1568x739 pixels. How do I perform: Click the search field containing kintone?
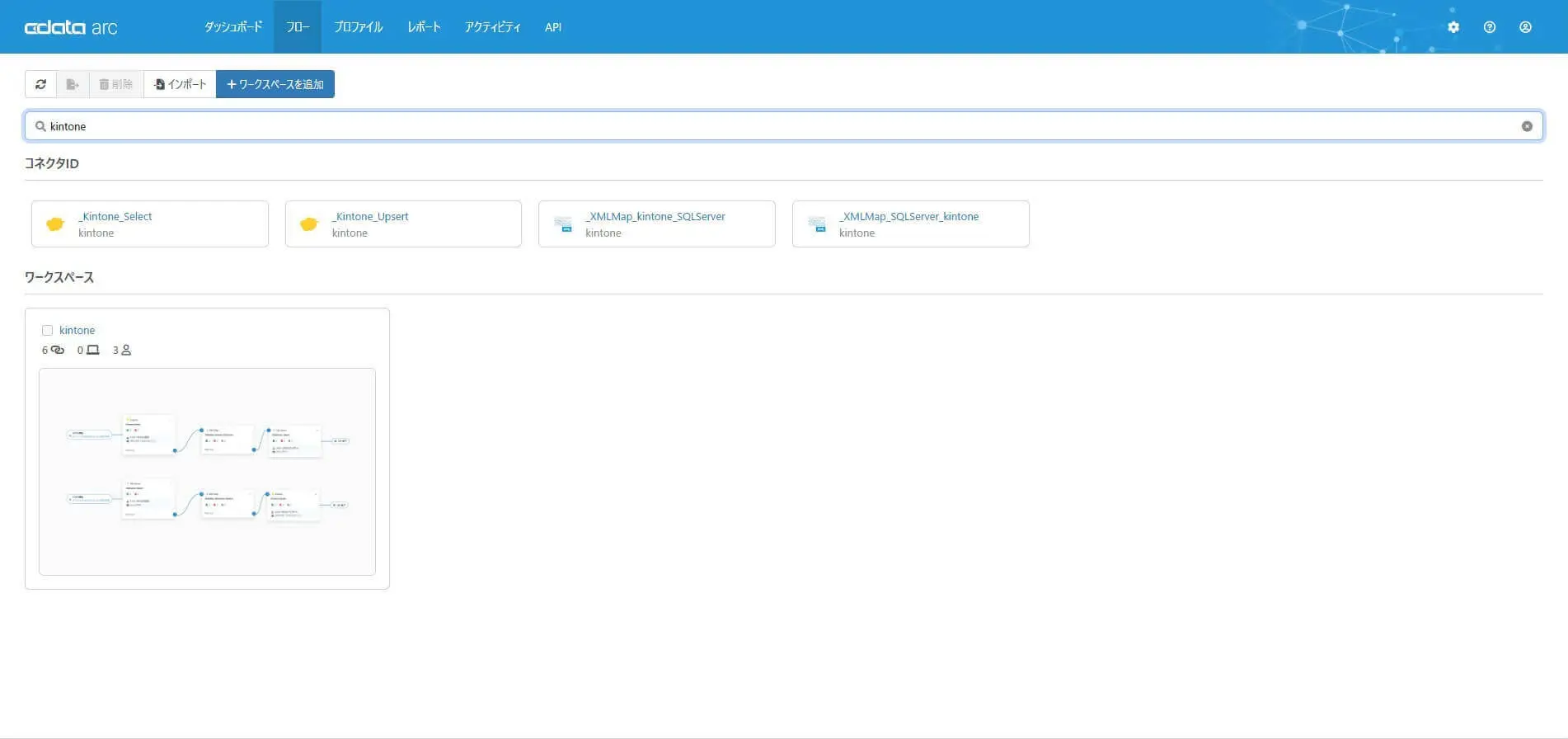[784, 126]
